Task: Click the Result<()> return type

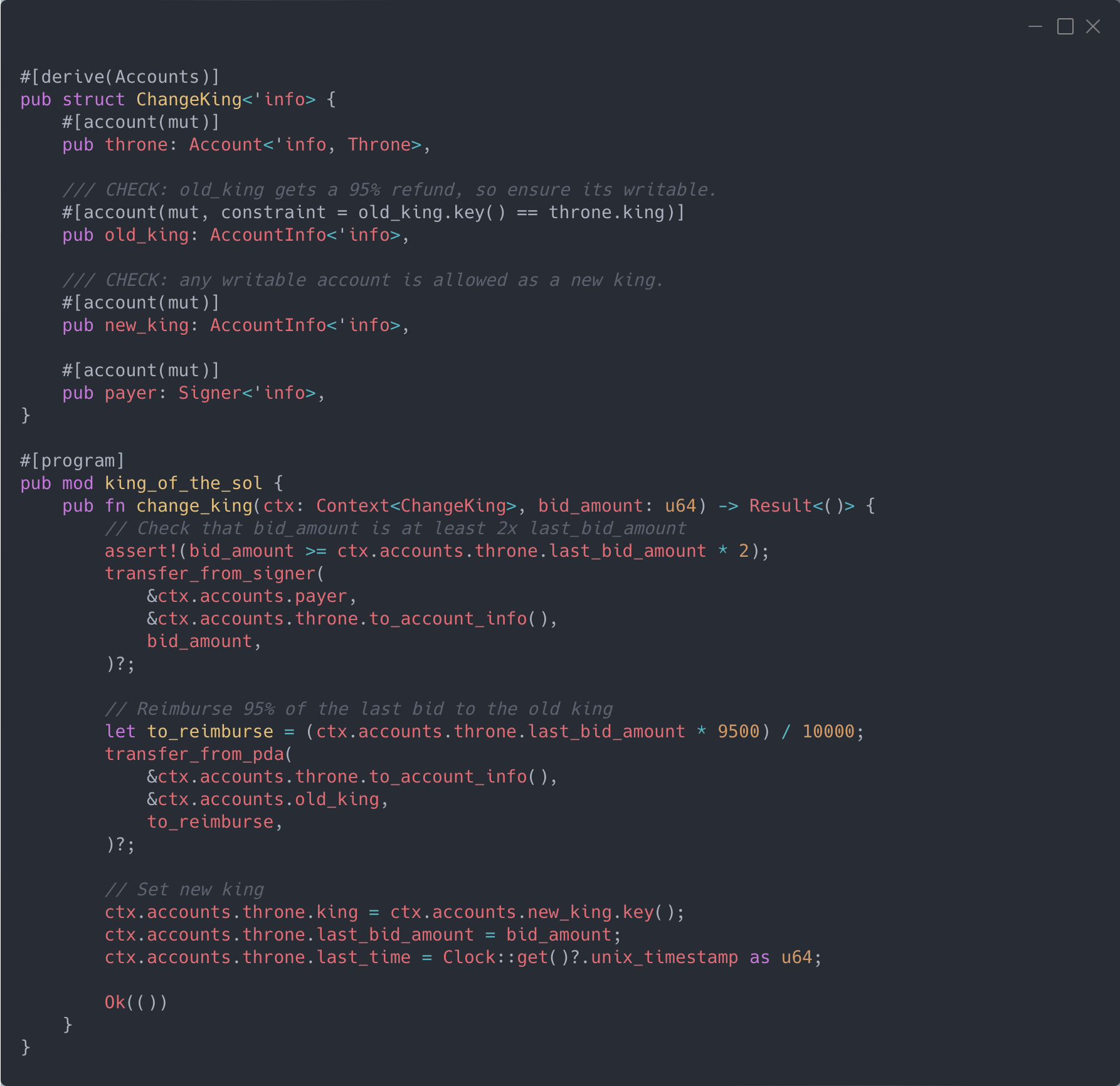Action: pos(801,506)
